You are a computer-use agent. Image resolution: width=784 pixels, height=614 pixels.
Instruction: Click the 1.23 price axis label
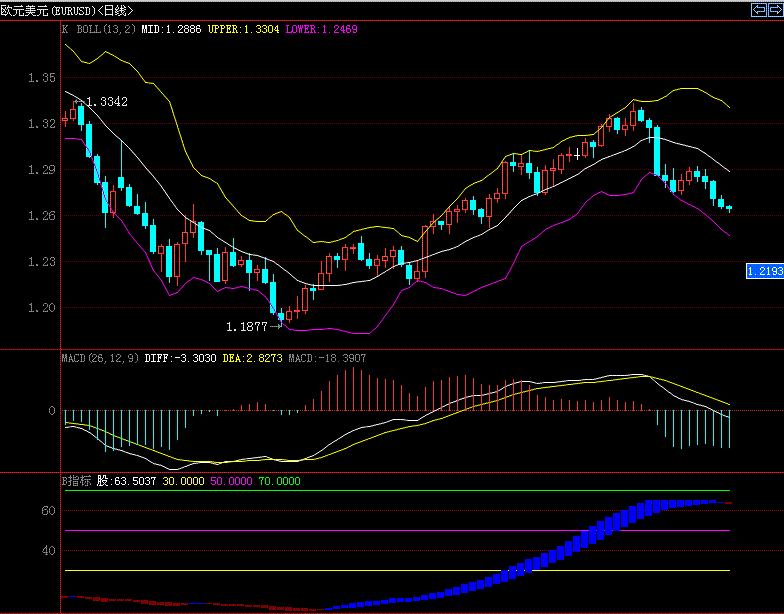tap(42, 262)
